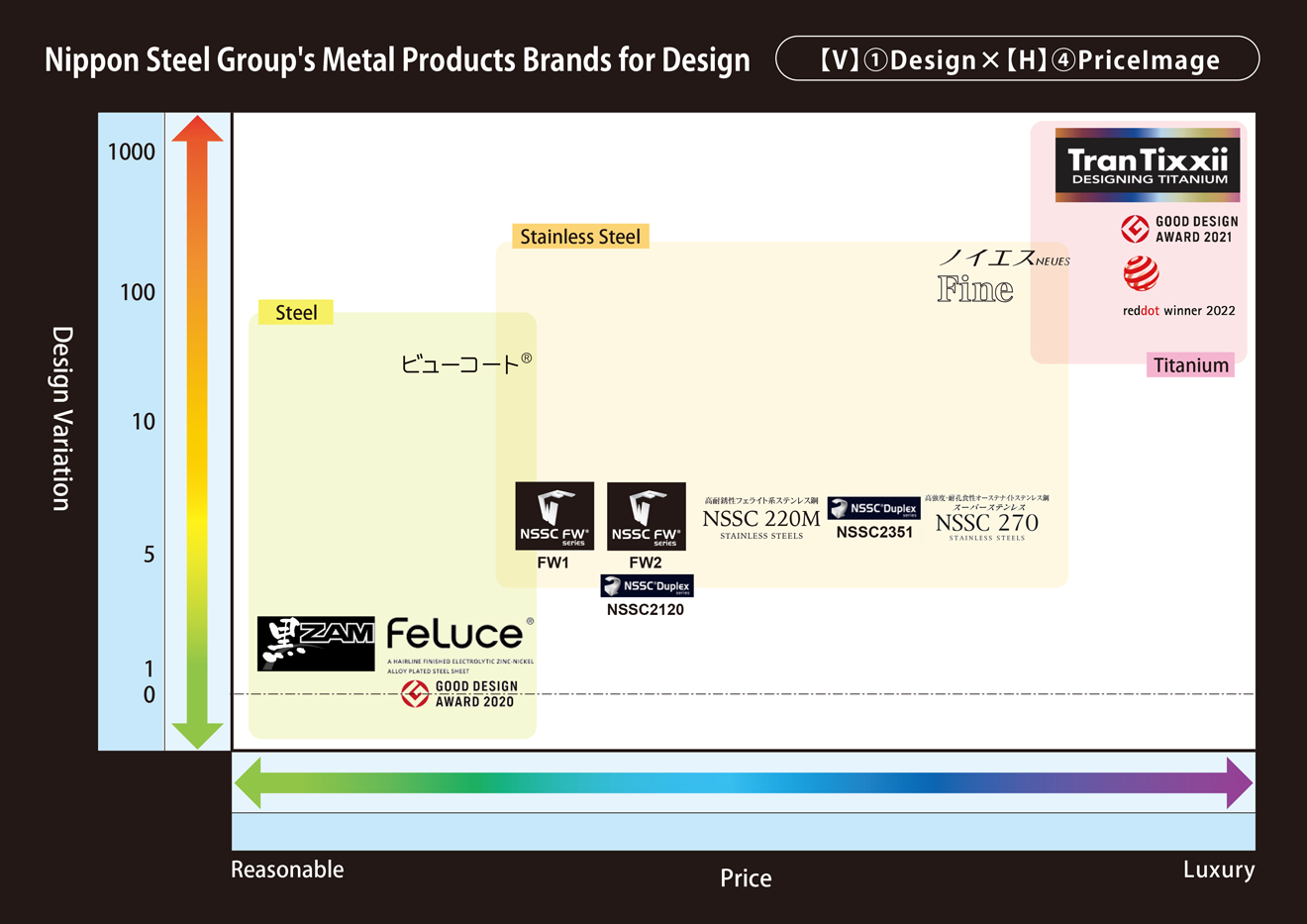The image size is (1307, 924).
Task: Click the Good Design Award 2020 badge
Action: pos(457,693)
